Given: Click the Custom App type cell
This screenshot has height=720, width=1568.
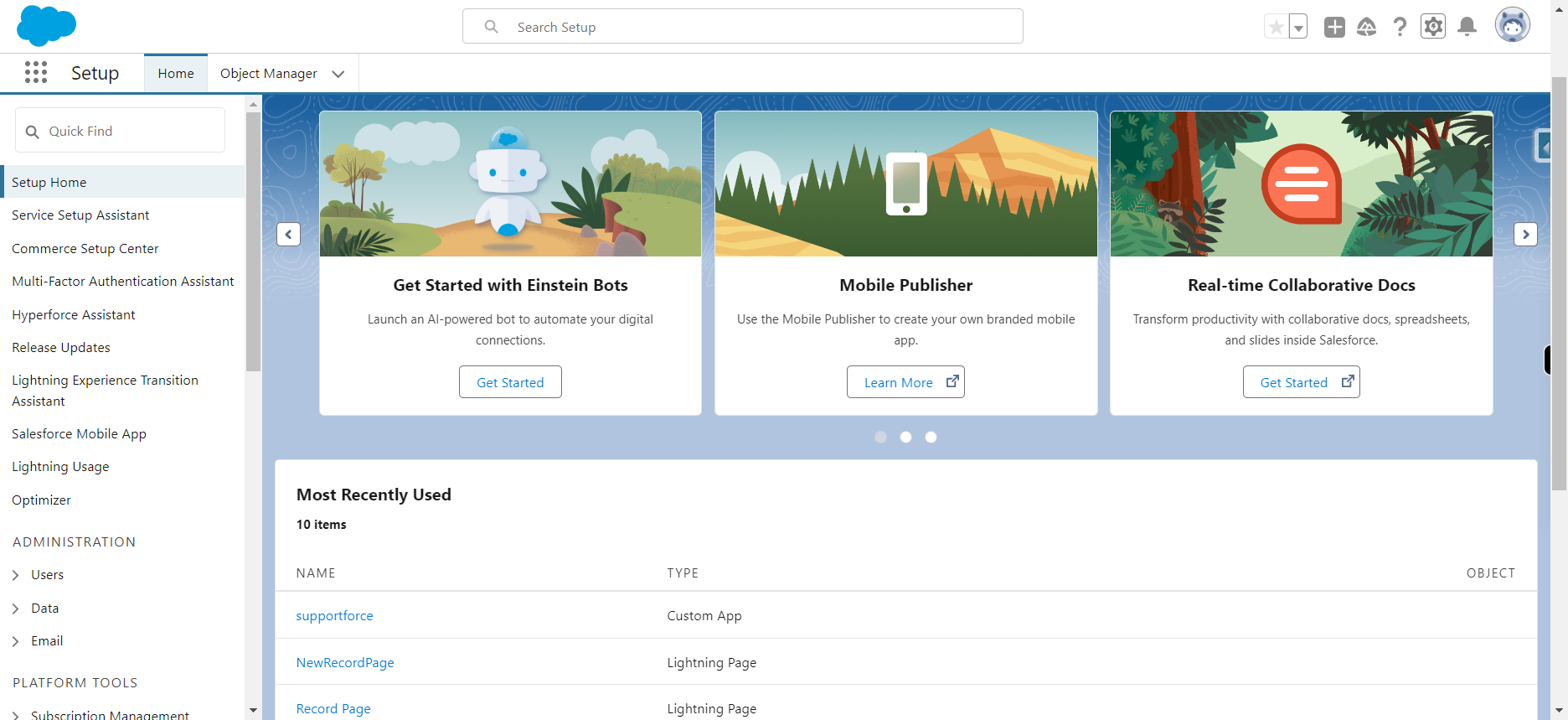Looking at the screenshot, I should [704, 616].
